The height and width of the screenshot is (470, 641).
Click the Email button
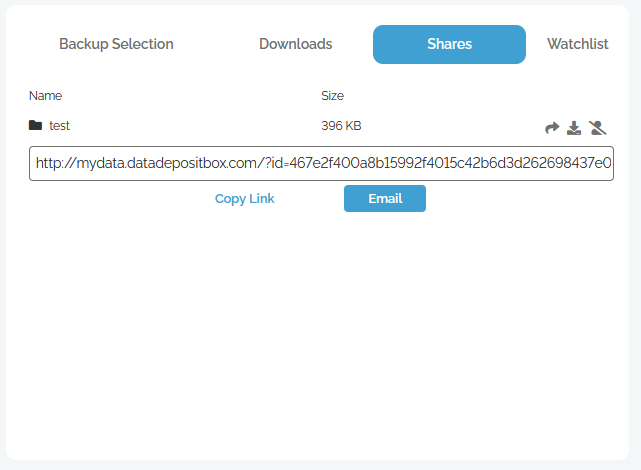(x=385, y=199)
